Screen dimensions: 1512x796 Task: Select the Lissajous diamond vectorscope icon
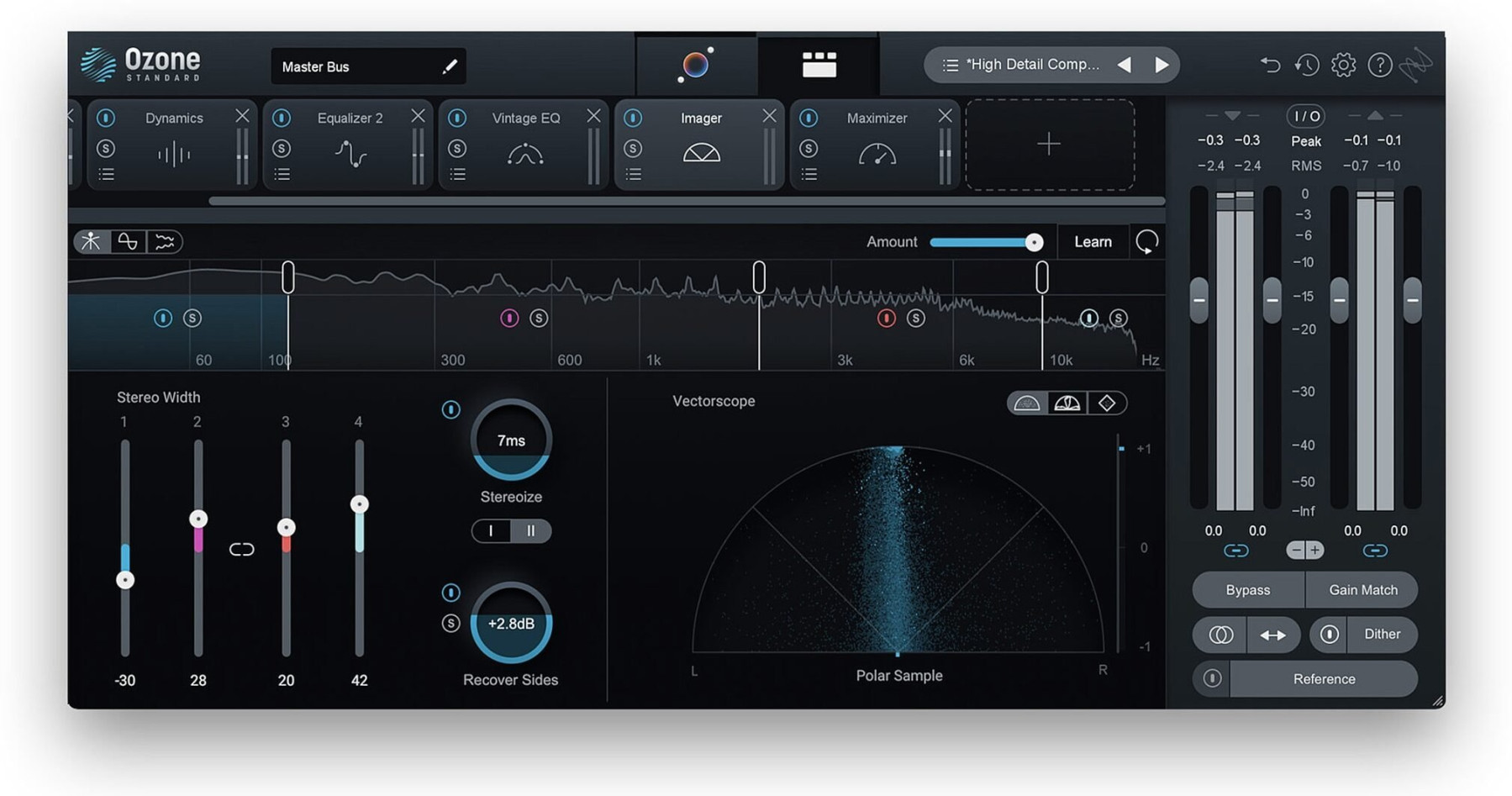tap(1107, 403)
